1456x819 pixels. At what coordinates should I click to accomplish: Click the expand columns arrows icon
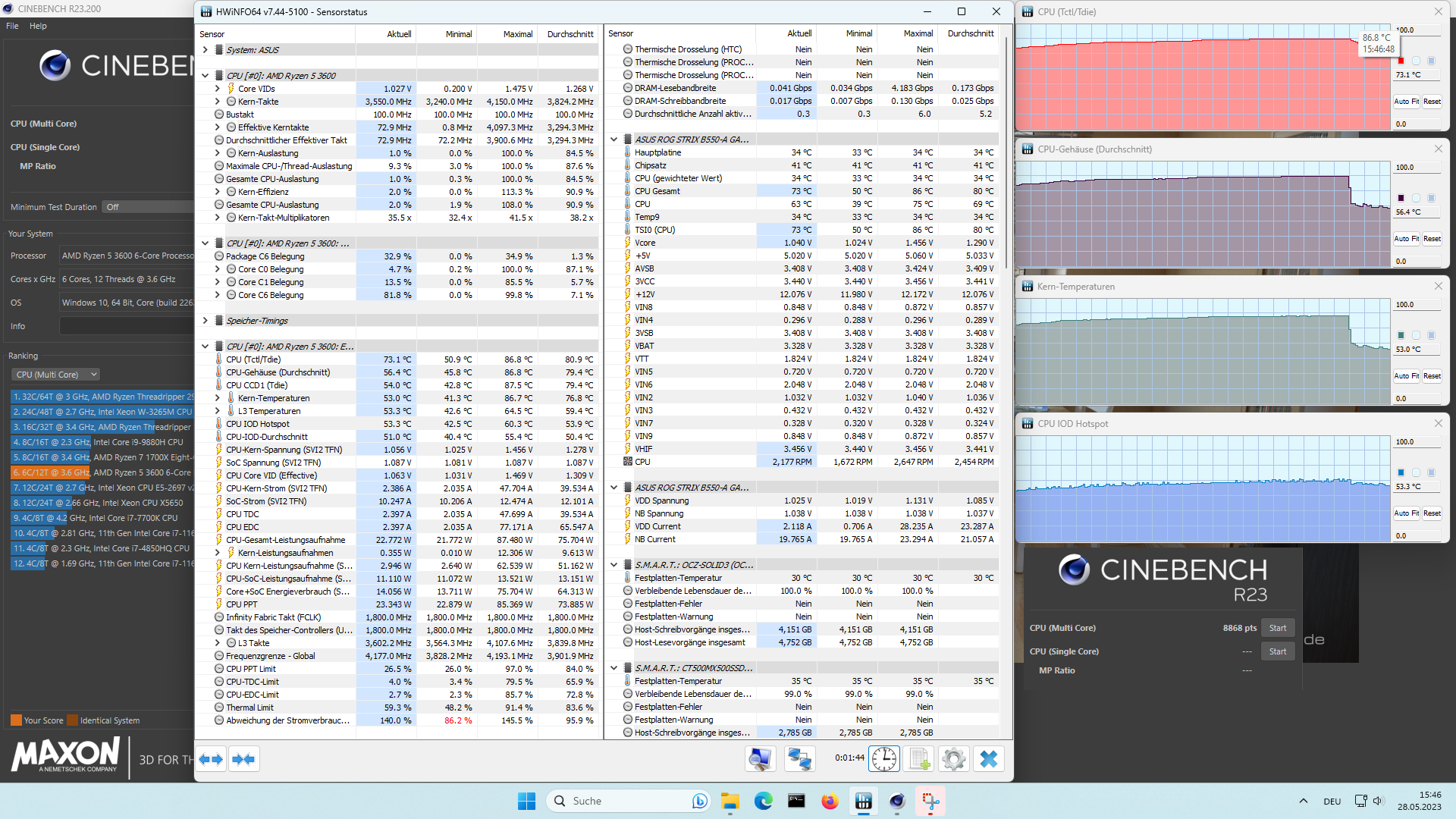pos(211,759)
